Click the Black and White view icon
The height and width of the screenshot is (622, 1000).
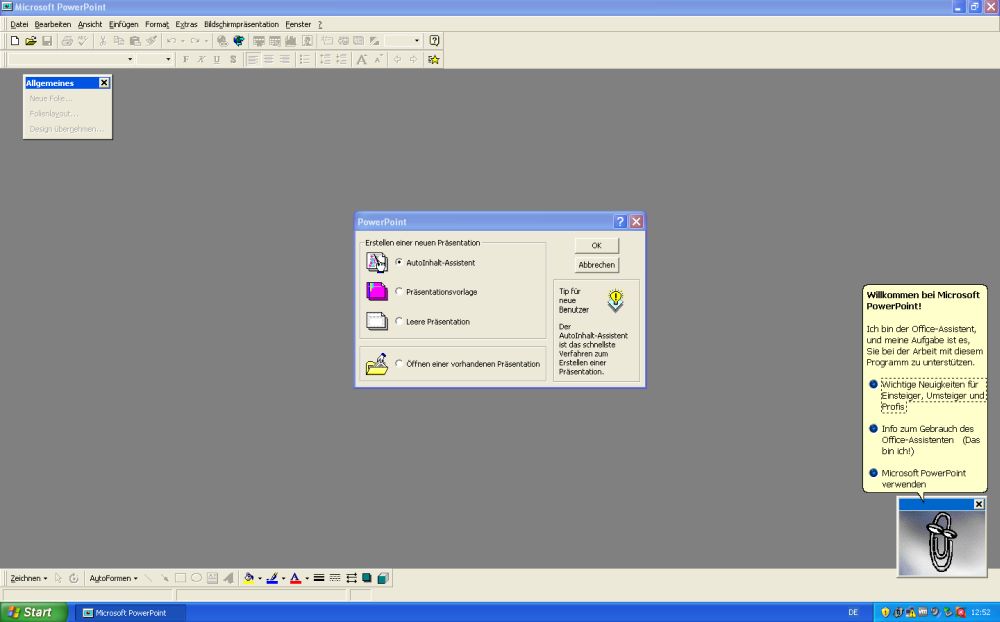pos(375,41)
